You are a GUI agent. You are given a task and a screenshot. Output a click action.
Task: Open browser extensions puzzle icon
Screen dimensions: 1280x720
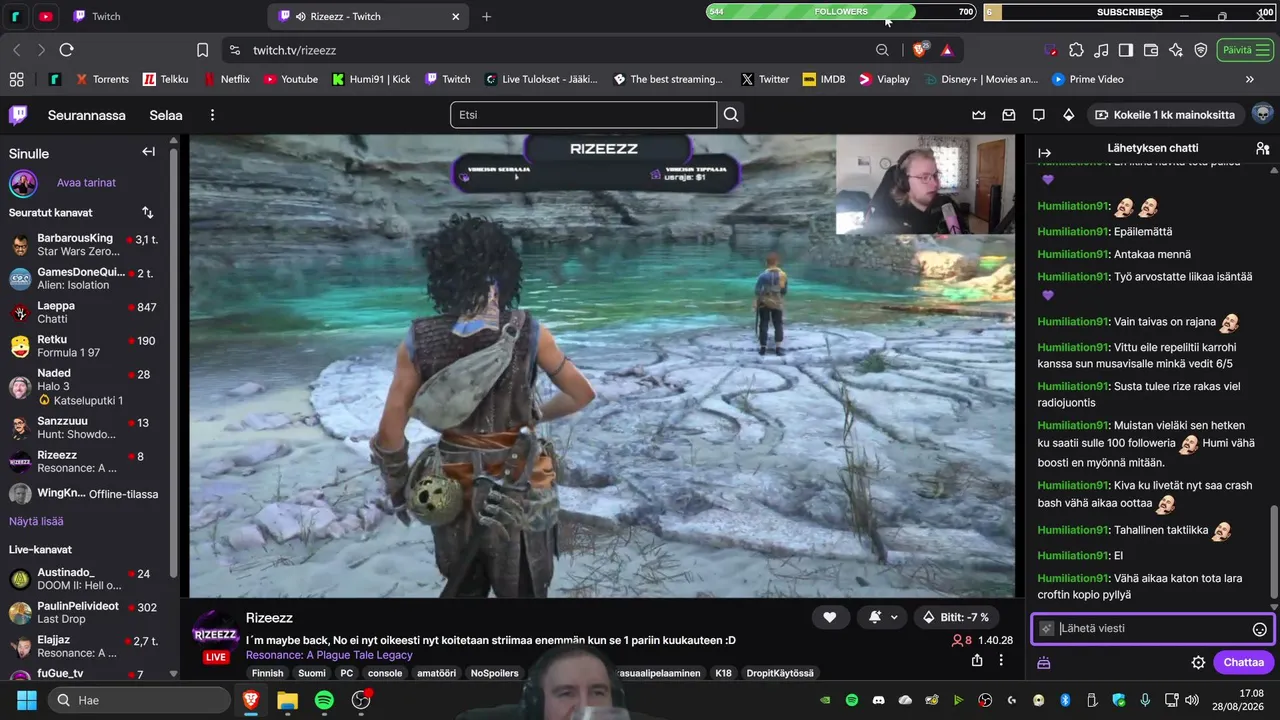pyautogui.click(x=1076, y=50)
